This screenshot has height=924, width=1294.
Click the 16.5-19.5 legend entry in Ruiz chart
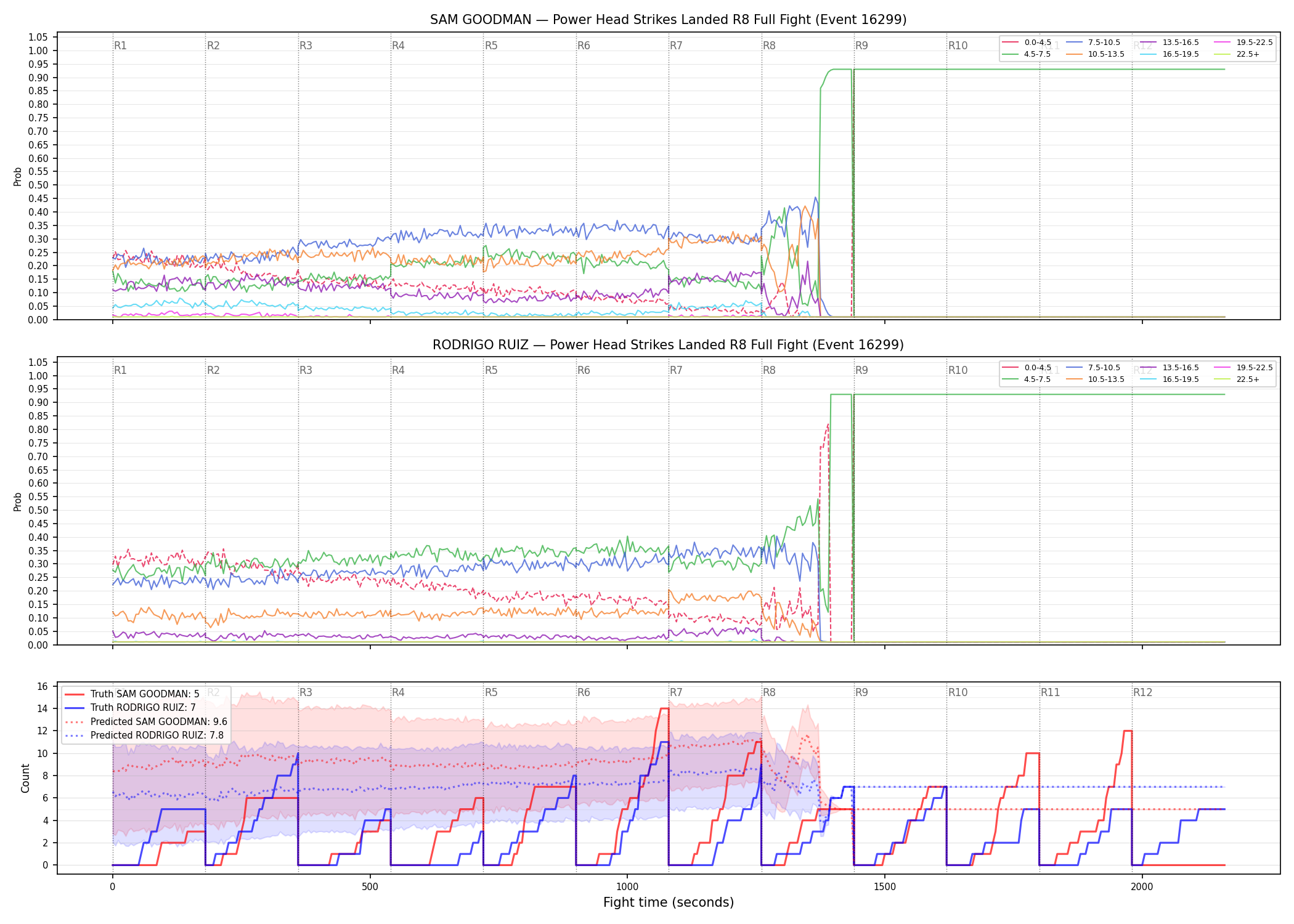tap(1170, 379)
